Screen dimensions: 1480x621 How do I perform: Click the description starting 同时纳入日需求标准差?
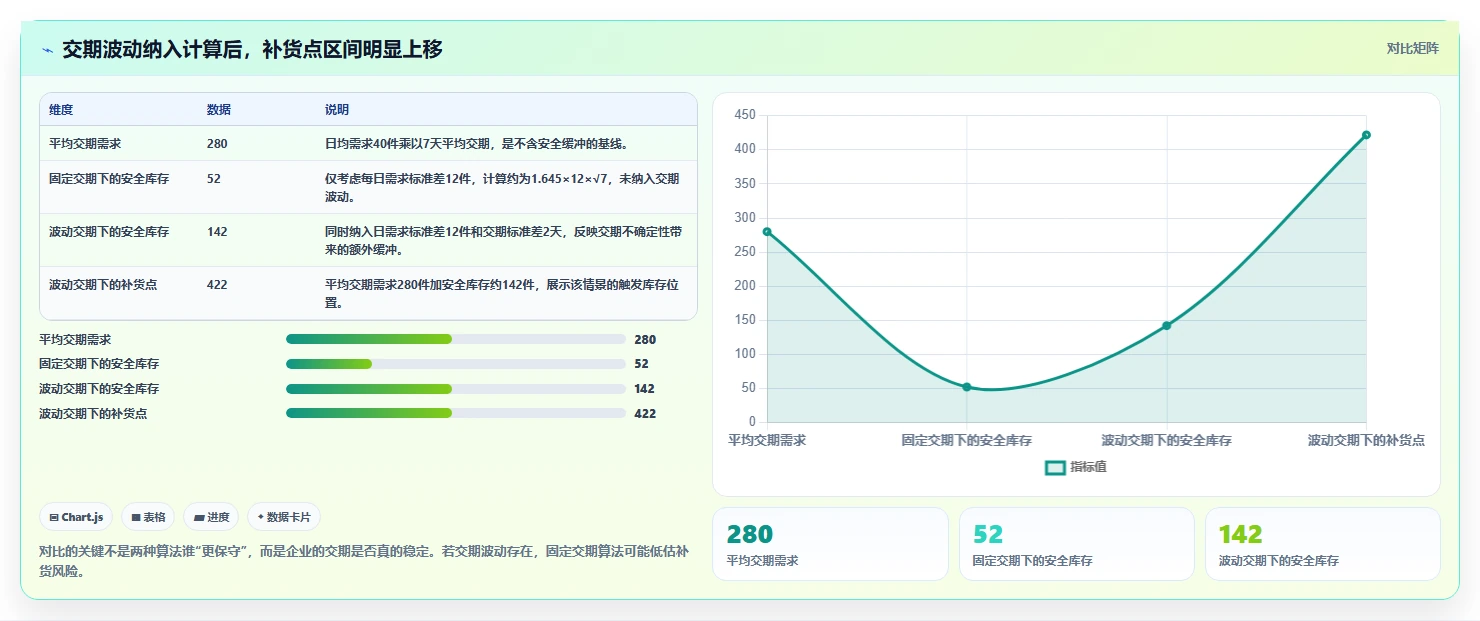click(x=504, y=240)
